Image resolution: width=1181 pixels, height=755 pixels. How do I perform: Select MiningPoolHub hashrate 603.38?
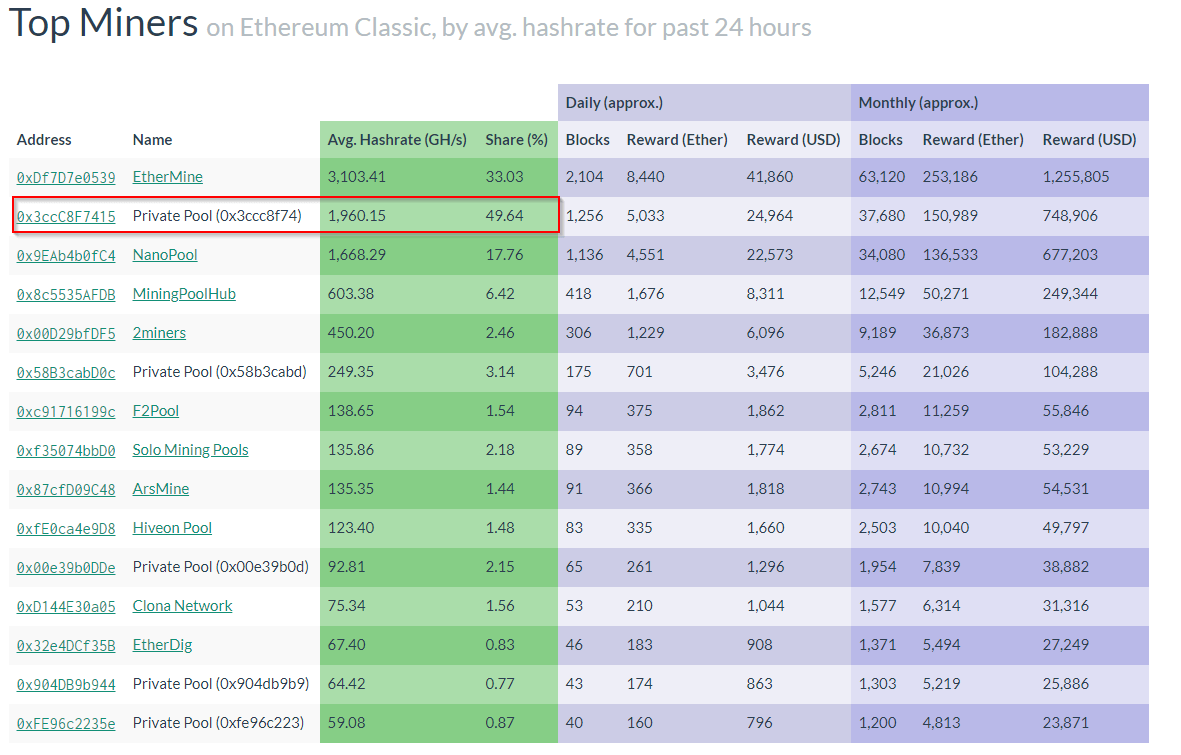(x=350, y=294)
